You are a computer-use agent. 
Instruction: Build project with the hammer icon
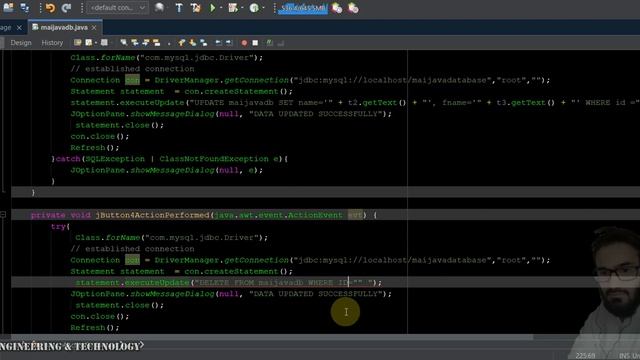[179, 8]
